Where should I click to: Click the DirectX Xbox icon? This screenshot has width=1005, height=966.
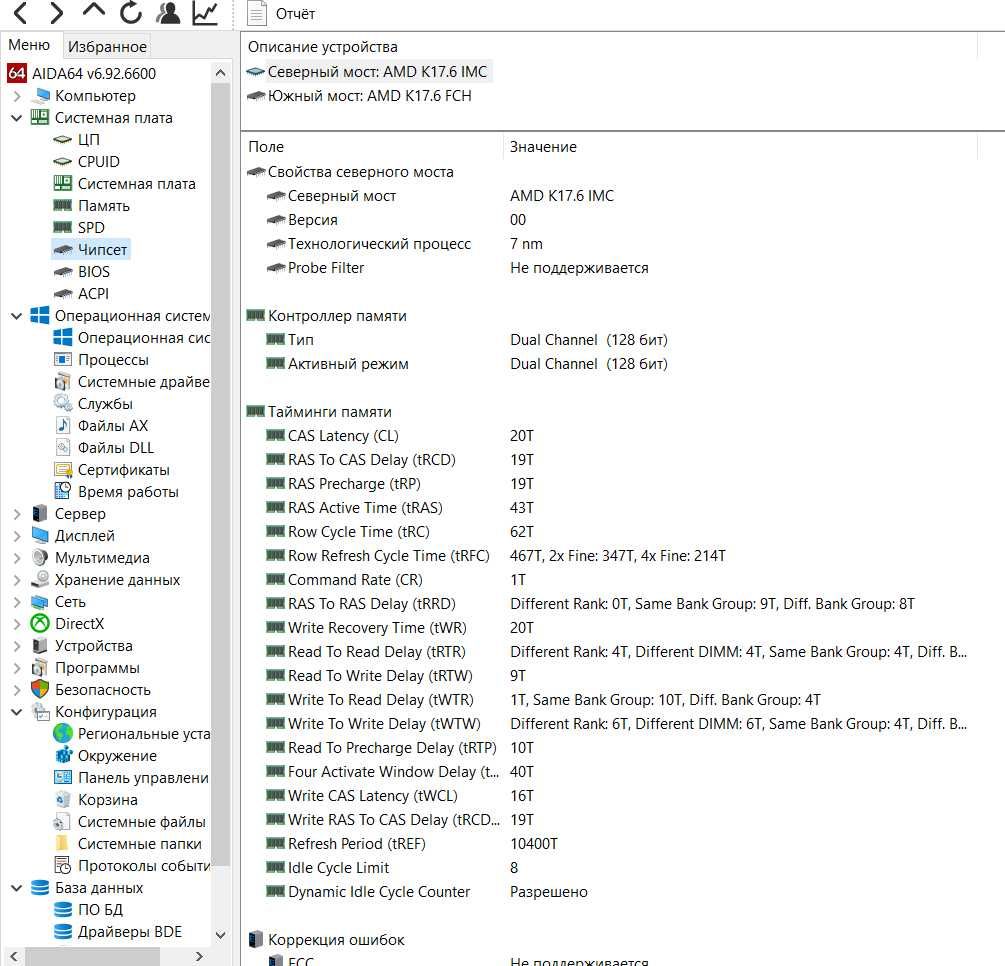click(40, 624)
